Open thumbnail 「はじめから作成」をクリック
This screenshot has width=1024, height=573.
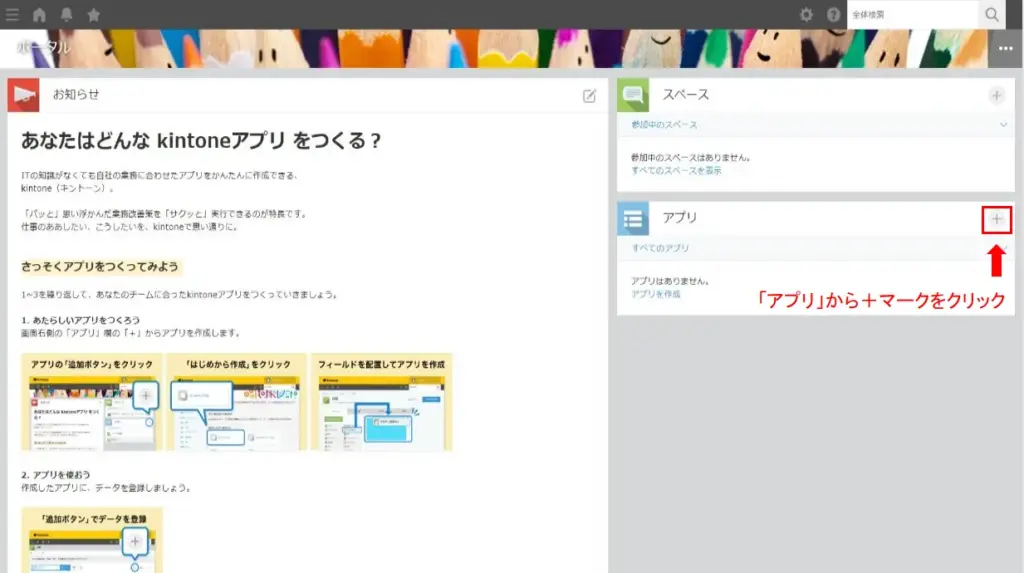236,402
